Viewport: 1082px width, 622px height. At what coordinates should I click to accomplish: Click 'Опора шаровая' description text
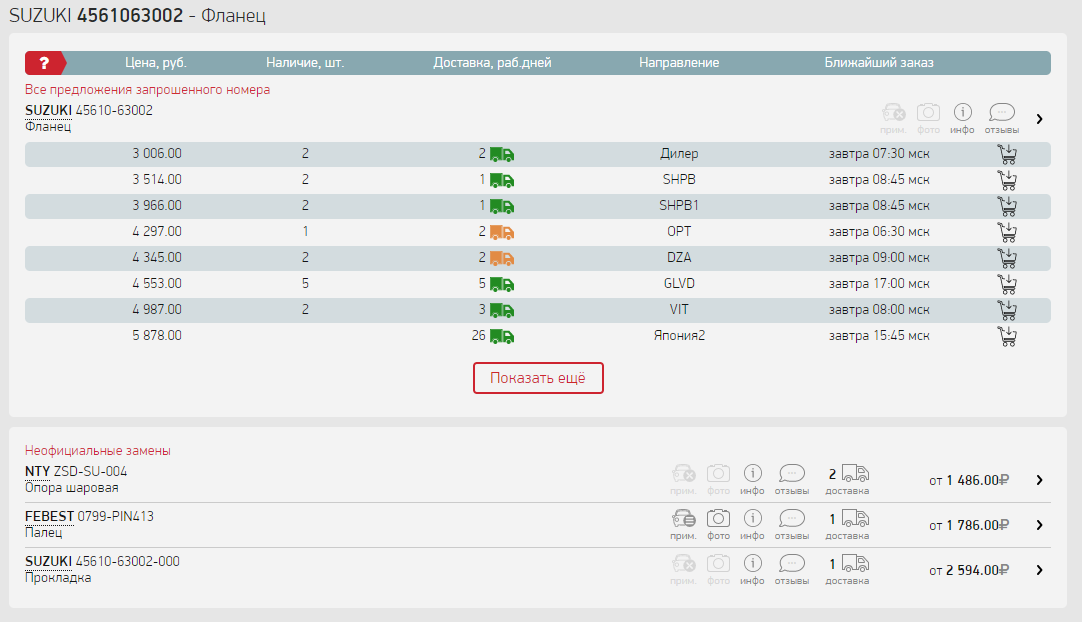(x=72, y=487)
